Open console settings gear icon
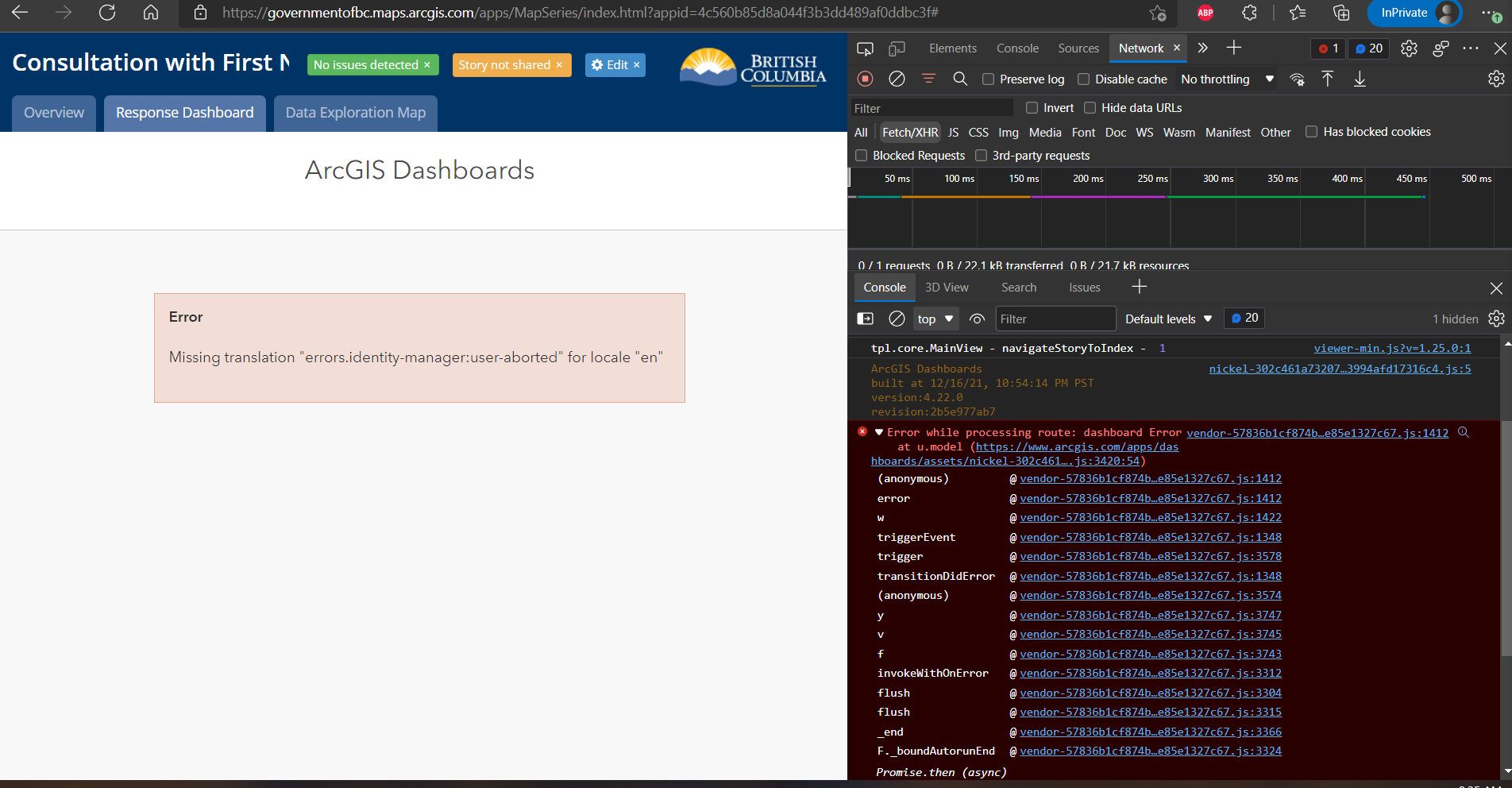Screen dimensions: 1512x788 coord(1496,319)
